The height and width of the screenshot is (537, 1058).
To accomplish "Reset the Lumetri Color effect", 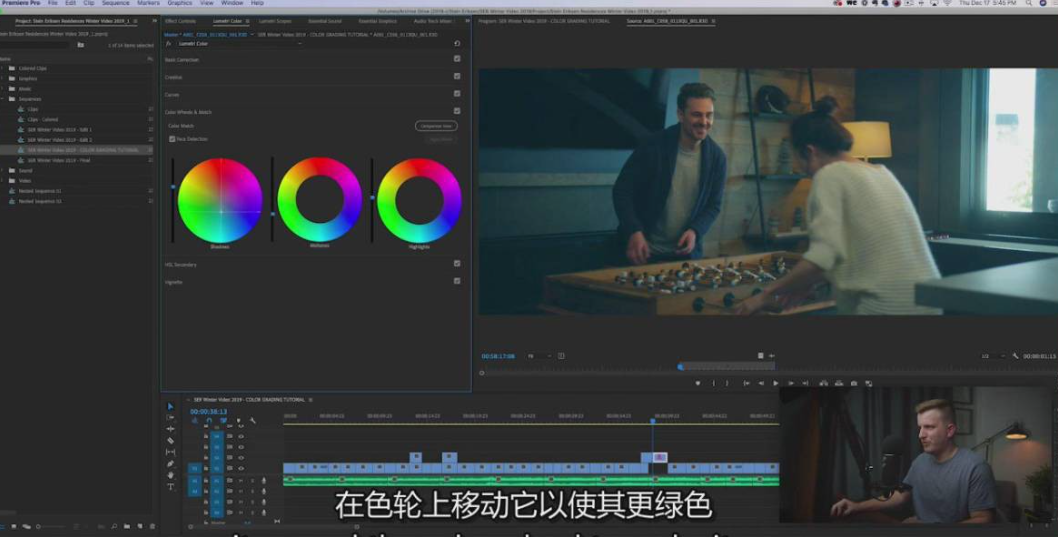I will (457, 44).
